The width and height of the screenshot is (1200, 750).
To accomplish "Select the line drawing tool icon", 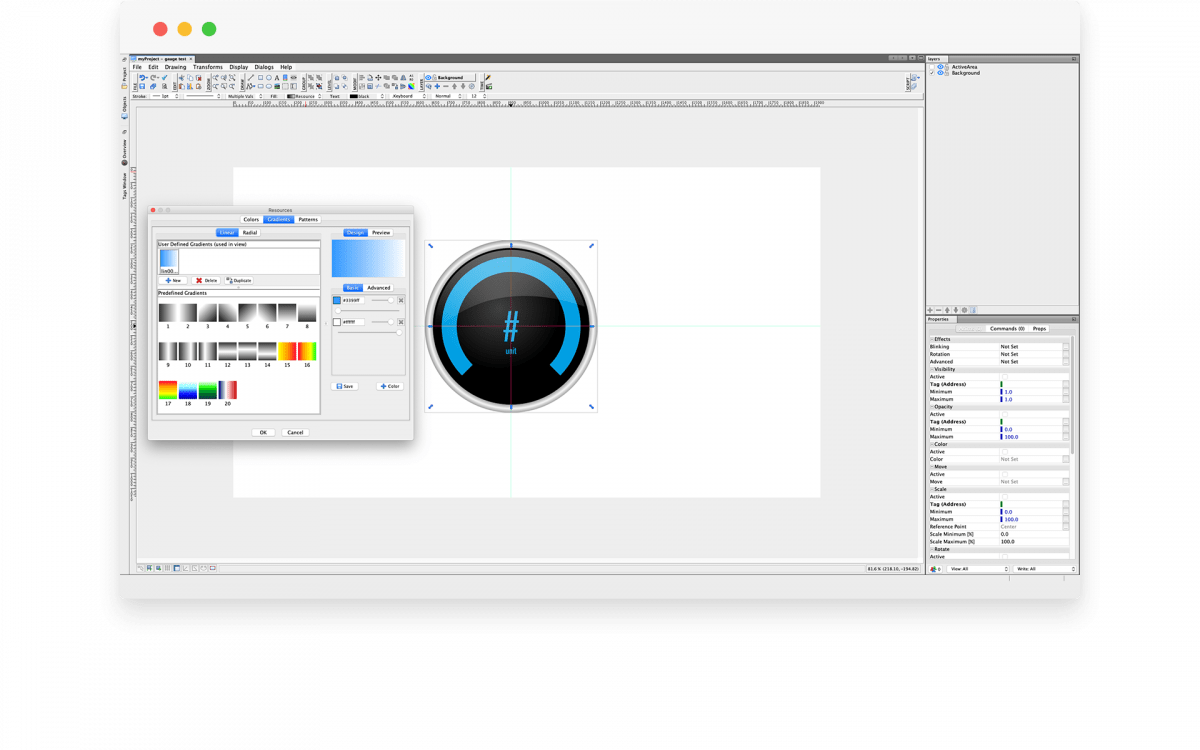I will [x=251, y=77].
